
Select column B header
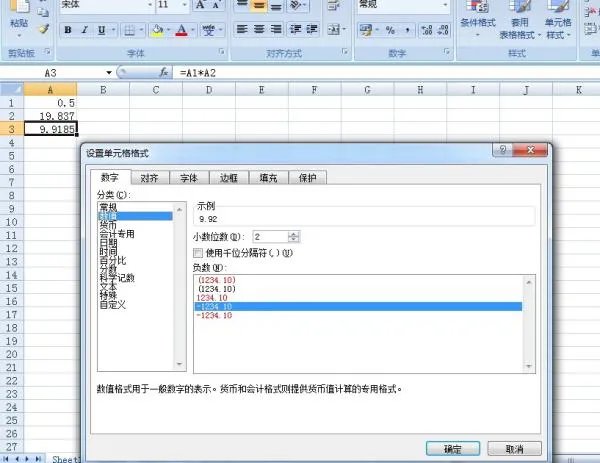click(x=103, y=90)
